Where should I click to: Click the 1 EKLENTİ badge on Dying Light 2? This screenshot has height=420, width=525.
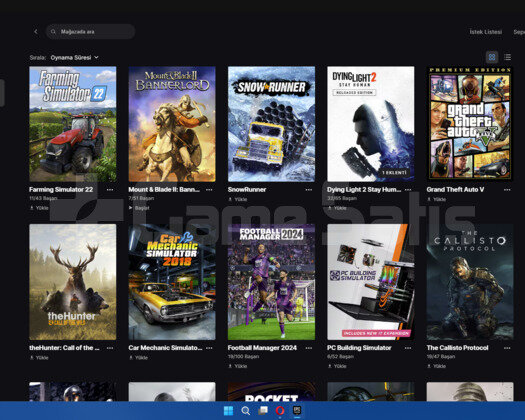coord(394,172)
